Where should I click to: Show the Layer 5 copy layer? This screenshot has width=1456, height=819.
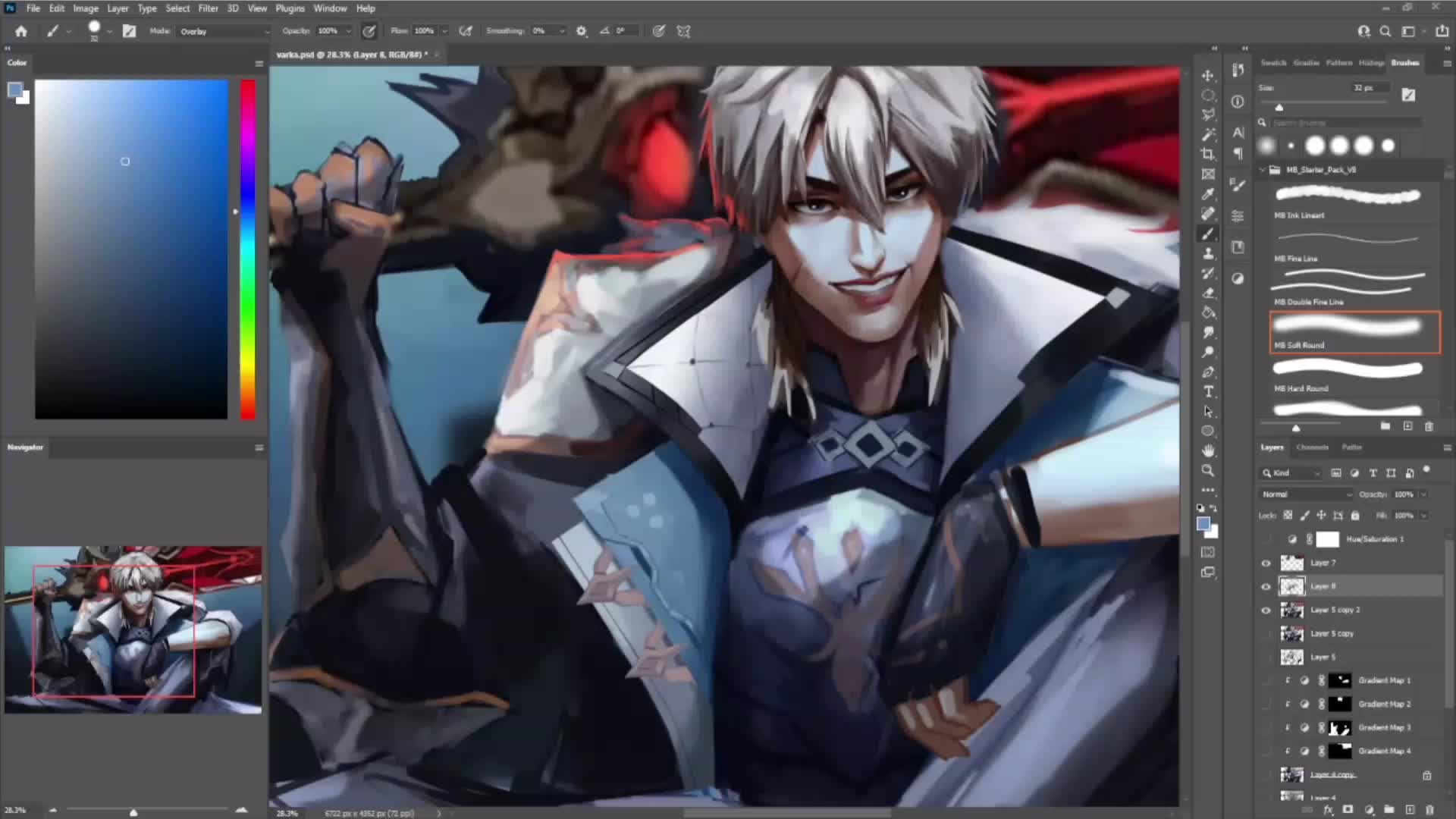[1266, 633]
